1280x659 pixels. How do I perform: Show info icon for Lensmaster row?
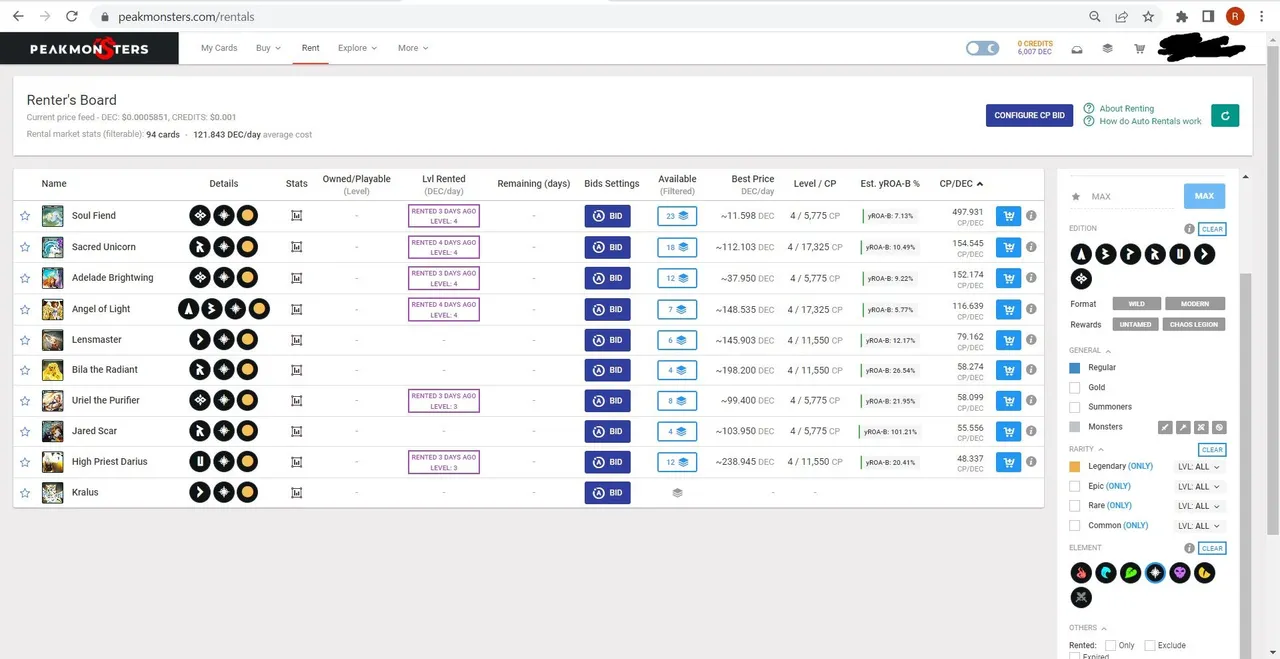coord(1031,339)
